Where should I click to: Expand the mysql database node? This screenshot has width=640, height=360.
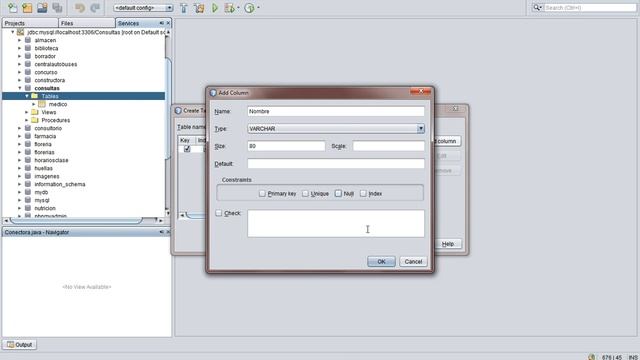(x=20, y=200)
